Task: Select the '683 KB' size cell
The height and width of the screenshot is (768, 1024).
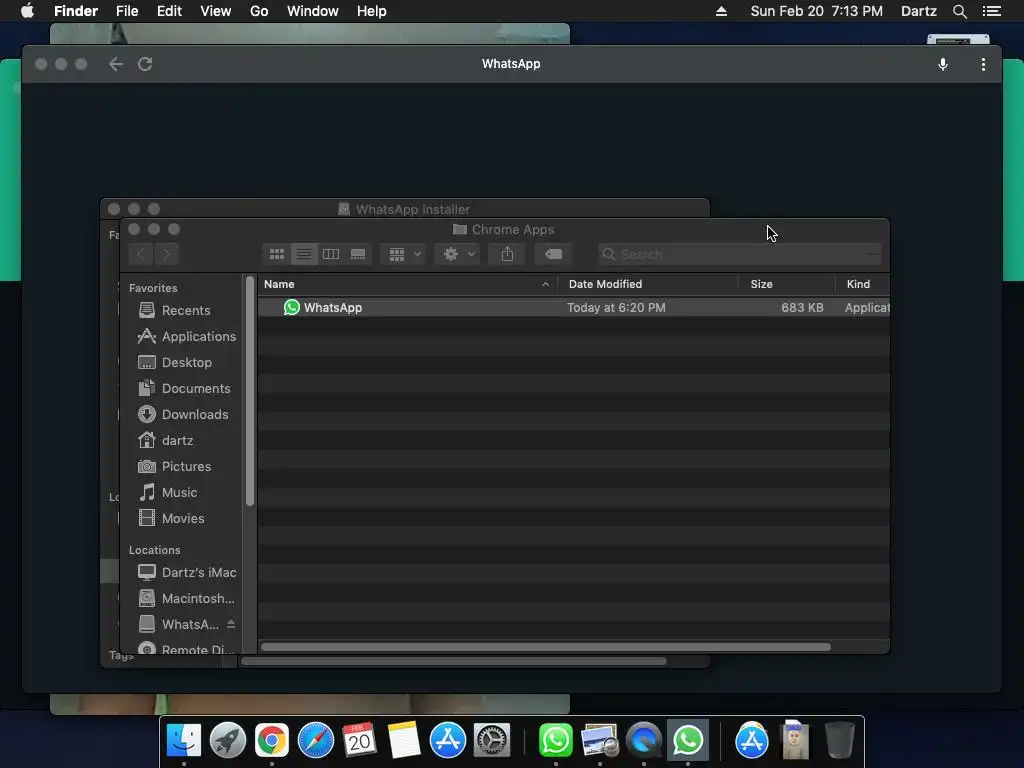Action: point(802,308)
